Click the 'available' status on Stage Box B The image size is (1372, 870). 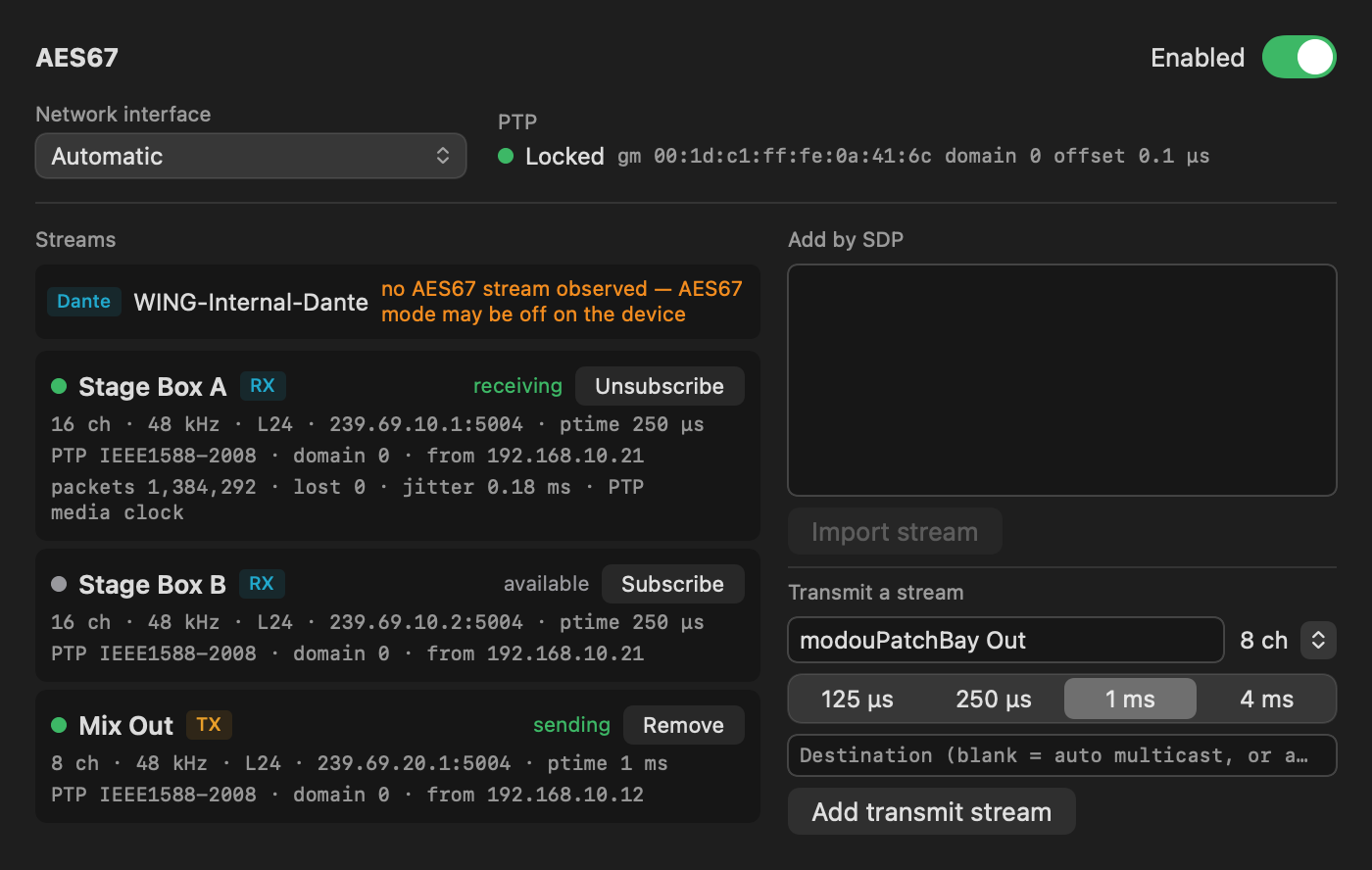point(546,584)
